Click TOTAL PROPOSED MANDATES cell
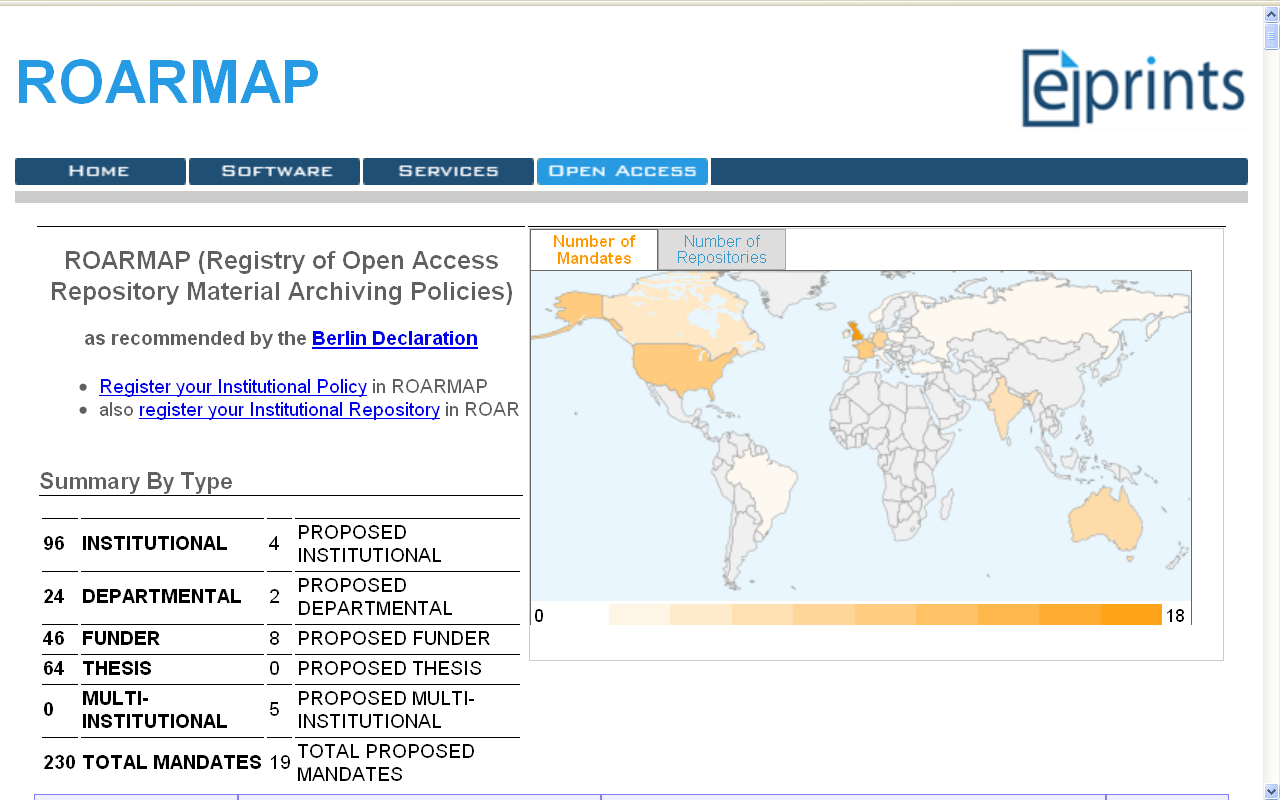 coord(386,762)
